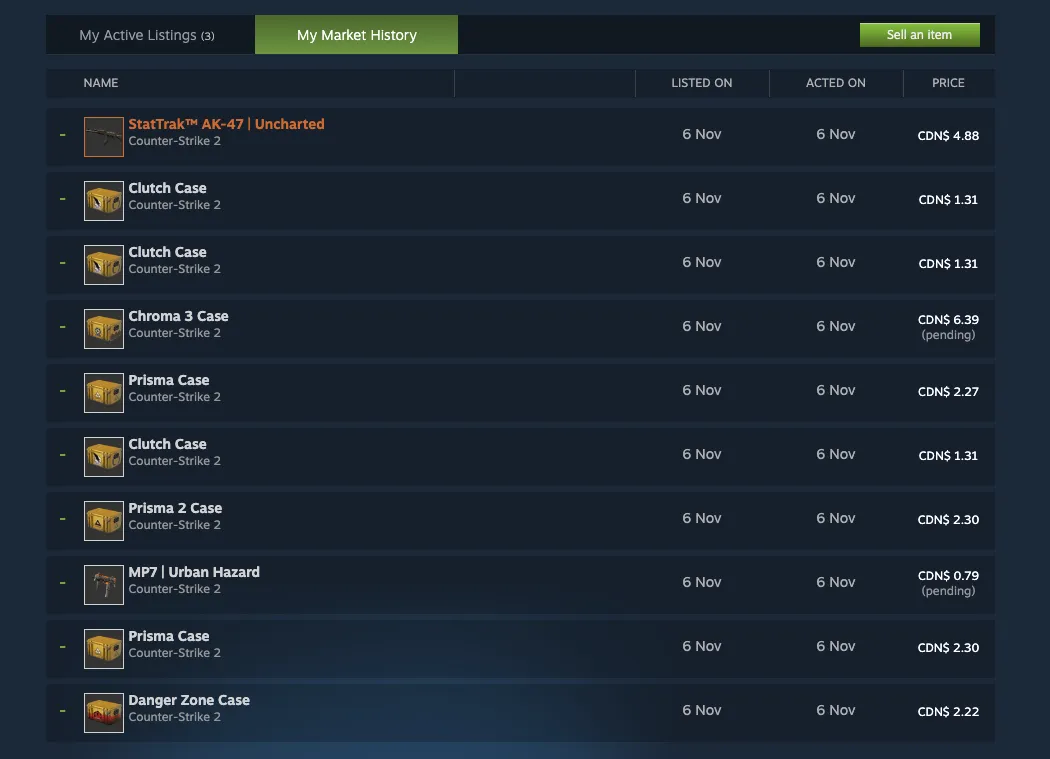This screenshot has width=1050, height=759.
Task: Switch to My Active Listings tab
Action: [146, 34]
